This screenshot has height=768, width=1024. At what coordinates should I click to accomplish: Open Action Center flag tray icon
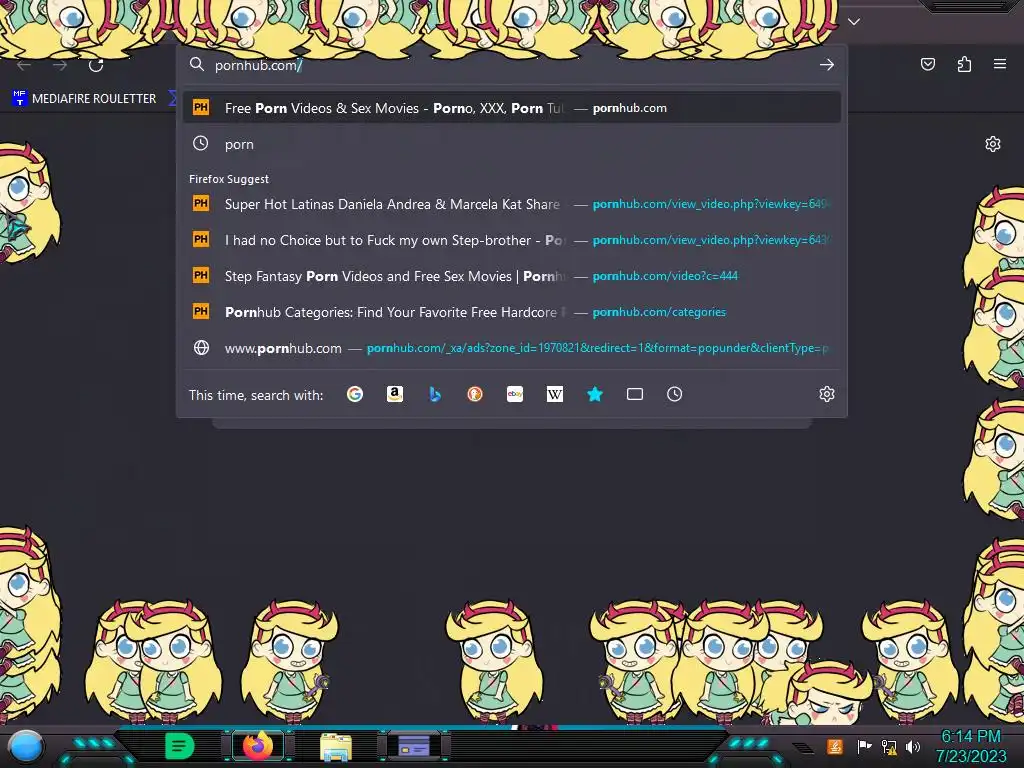click(864, 746)
